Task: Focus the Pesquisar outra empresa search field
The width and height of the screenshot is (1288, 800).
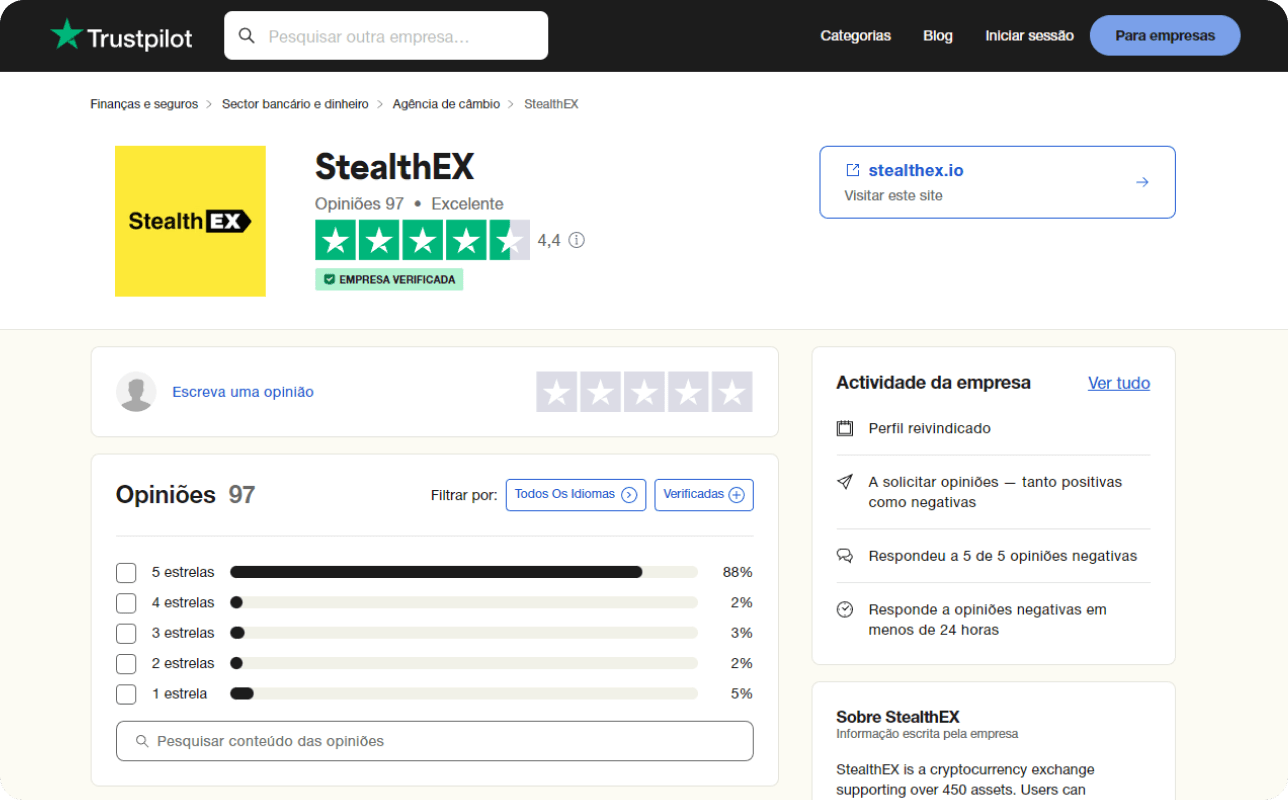Action: pos(386,36)
